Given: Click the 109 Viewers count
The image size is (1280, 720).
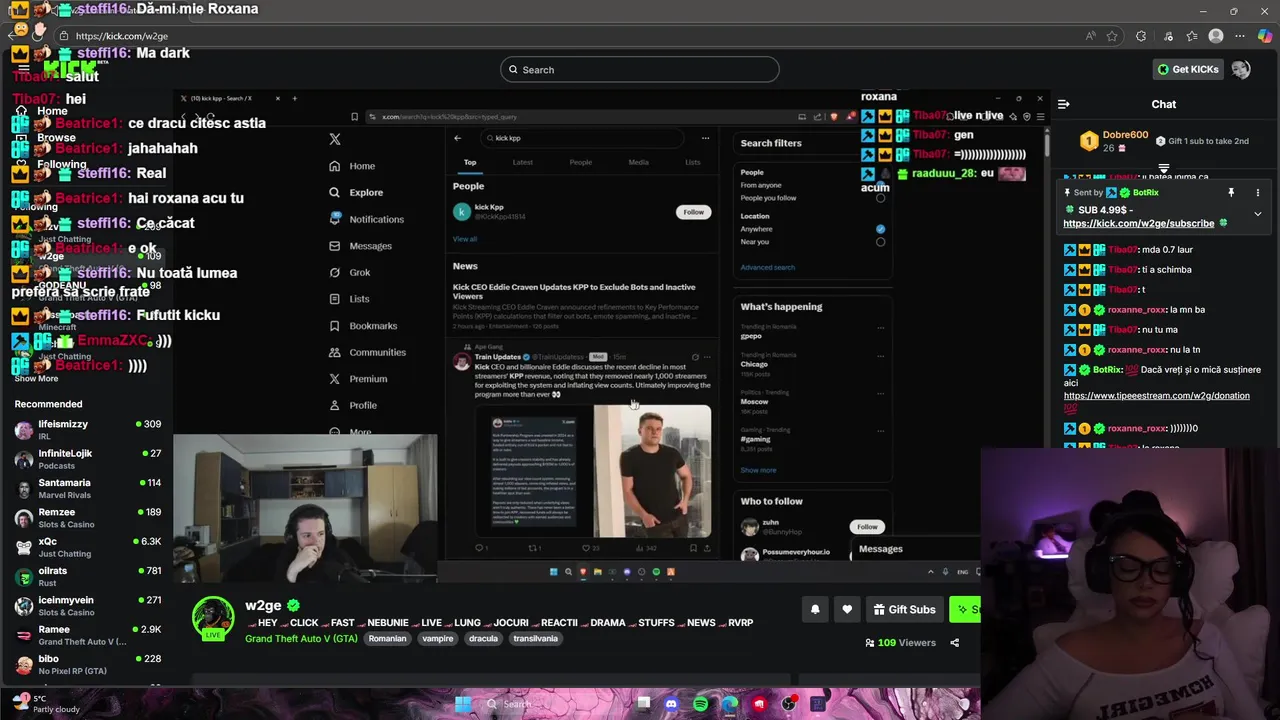Looking at the screenshot, I should tap(900, 643).
